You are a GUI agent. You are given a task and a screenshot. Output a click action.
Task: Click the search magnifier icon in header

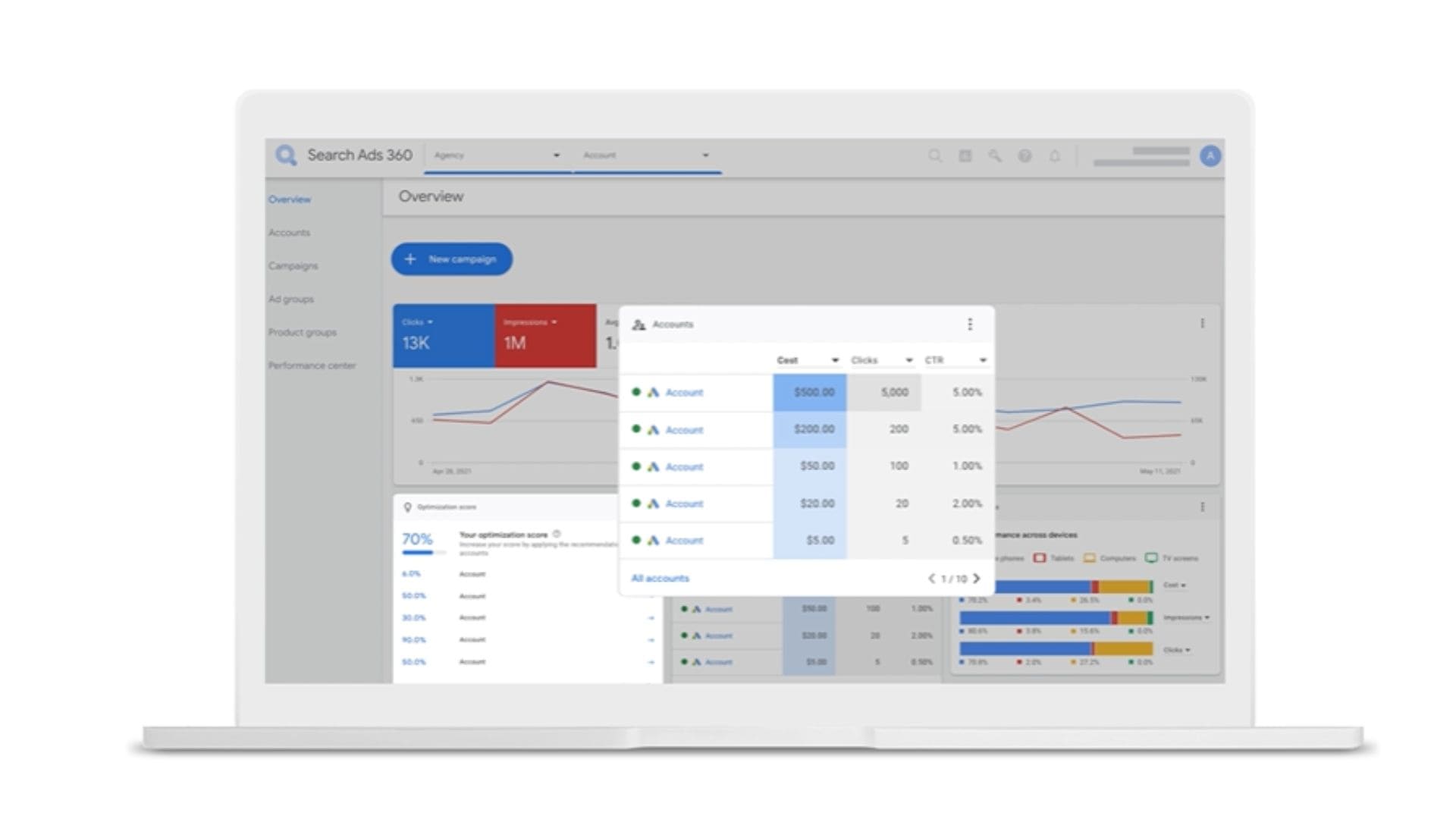(x=935, y=155)
